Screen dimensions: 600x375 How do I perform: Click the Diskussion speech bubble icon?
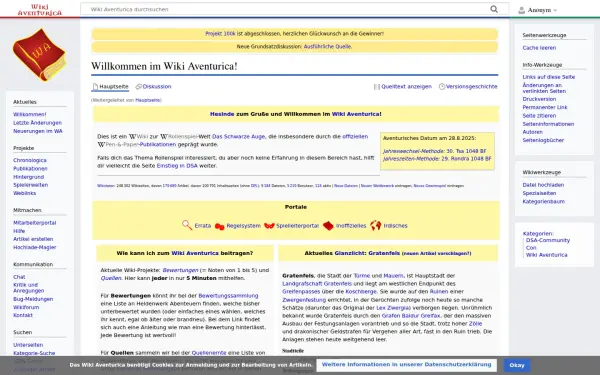(x=139, y=87)
